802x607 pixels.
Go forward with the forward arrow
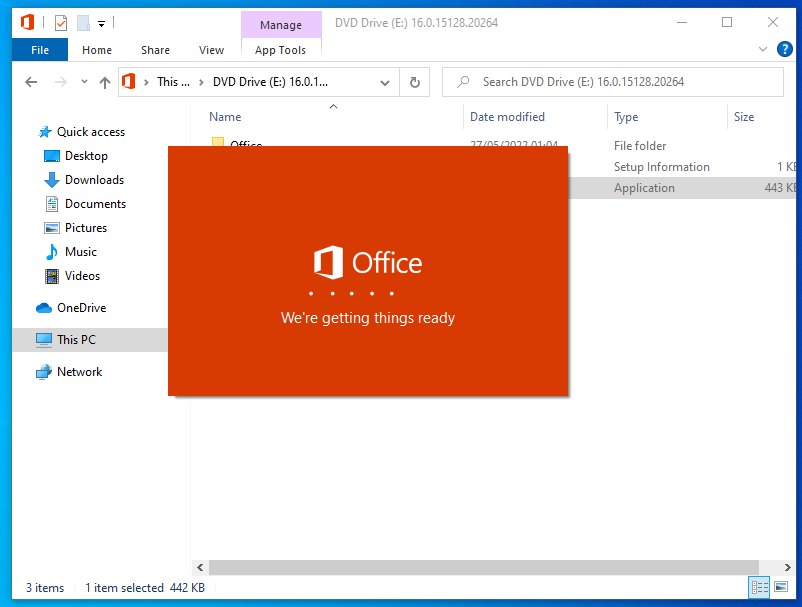click(x=60, y=82)
